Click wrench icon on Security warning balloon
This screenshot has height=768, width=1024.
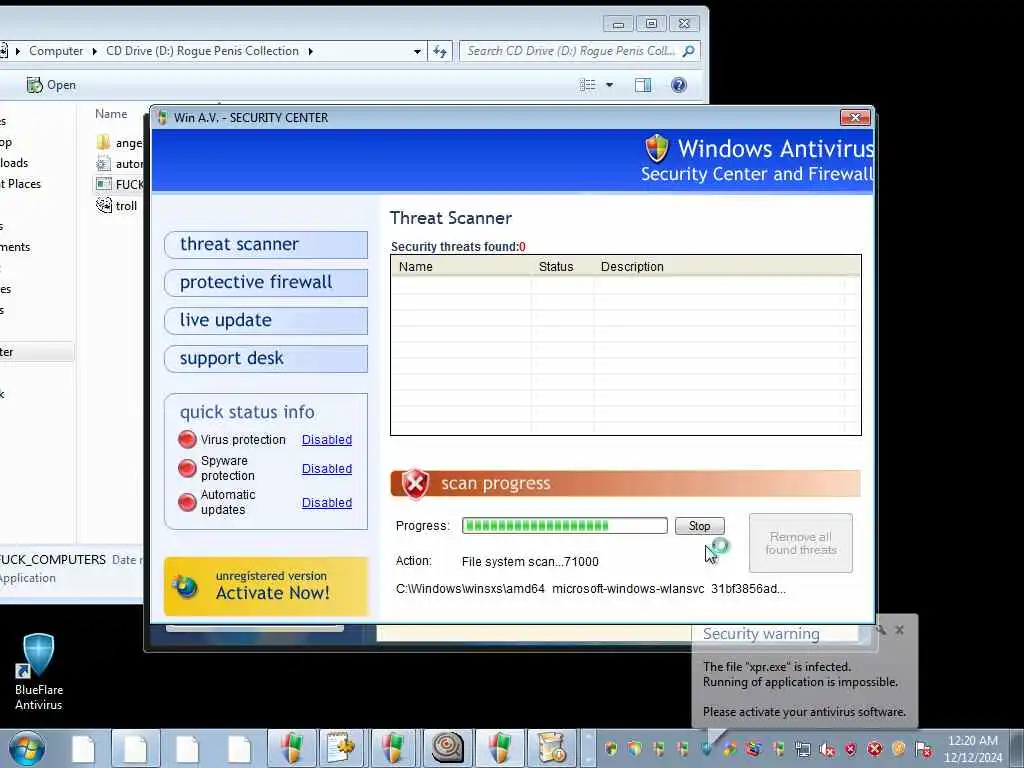(x=881, y=630)
